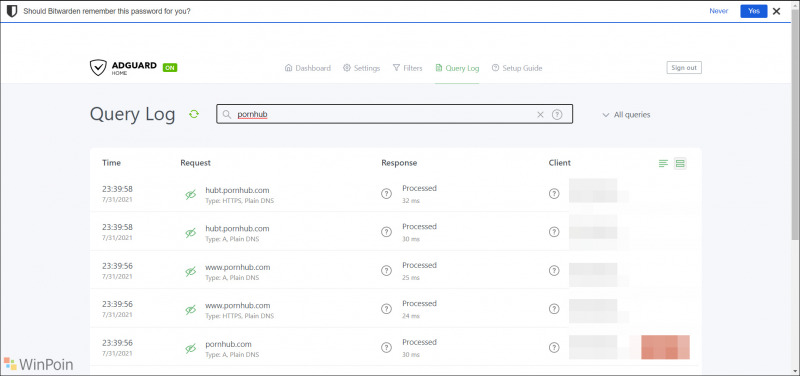Click the AdGuard Home shield logo
800x376 pixels.
pos(98,67)
